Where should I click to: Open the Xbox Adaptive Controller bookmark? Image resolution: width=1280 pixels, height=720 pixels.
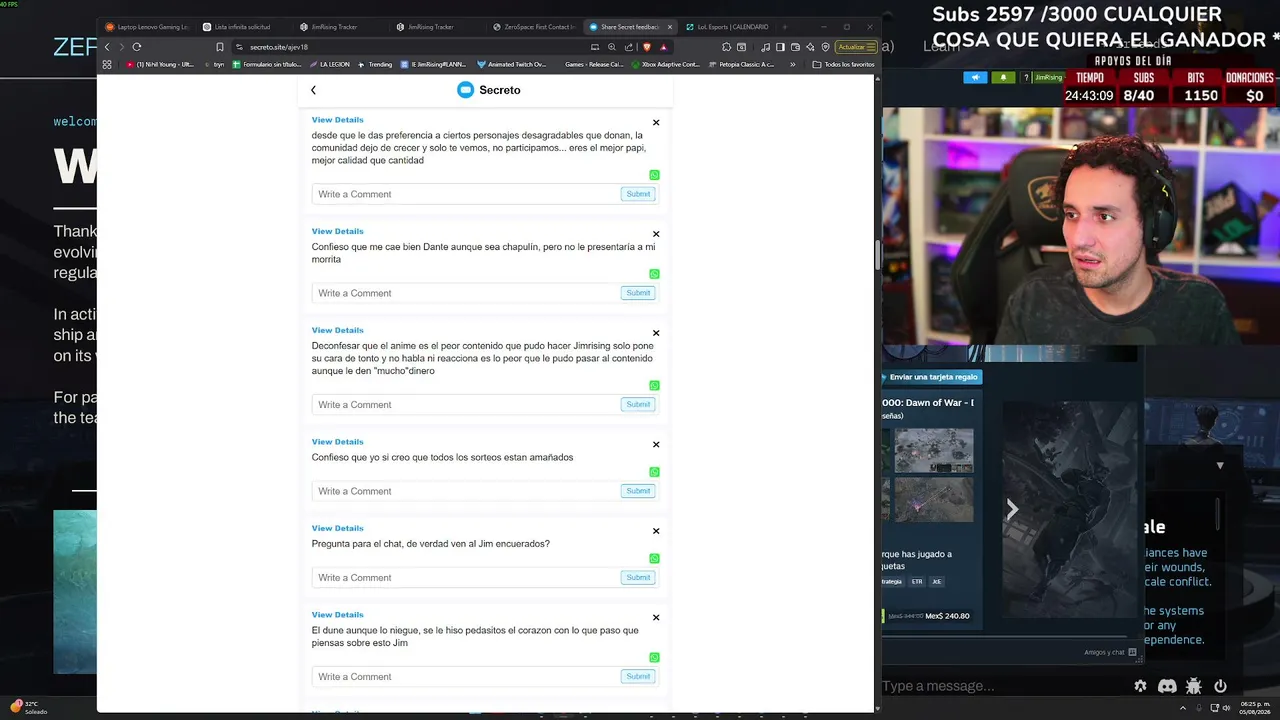pos(664,64)
